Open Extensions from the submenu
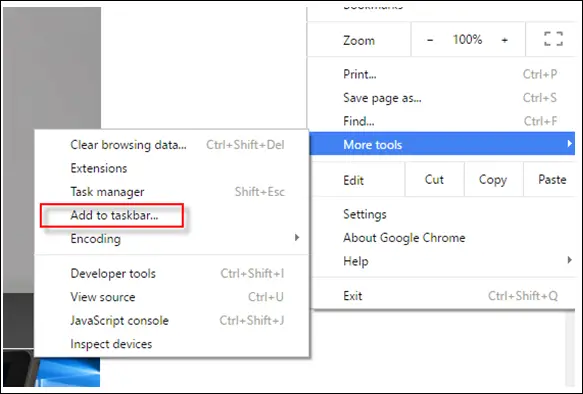 click(99, 168)
